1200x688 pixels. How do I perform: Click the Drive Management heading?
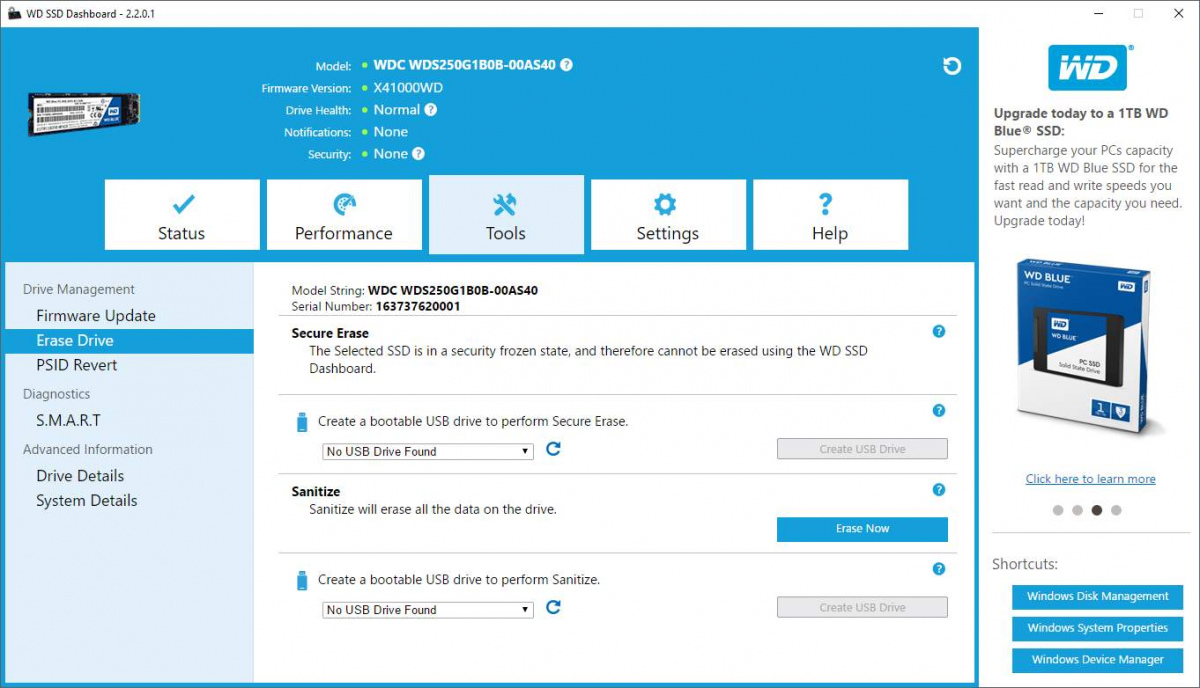79,289
